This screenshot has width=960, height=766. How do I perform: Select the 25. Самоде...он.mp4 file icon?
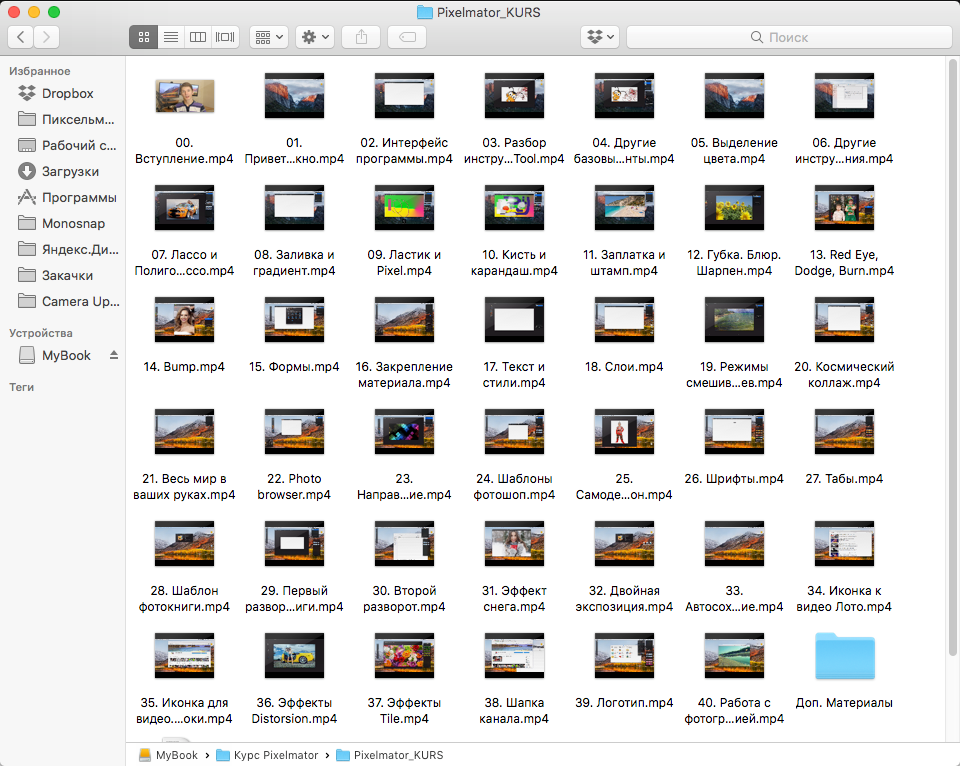click(624, 432)
